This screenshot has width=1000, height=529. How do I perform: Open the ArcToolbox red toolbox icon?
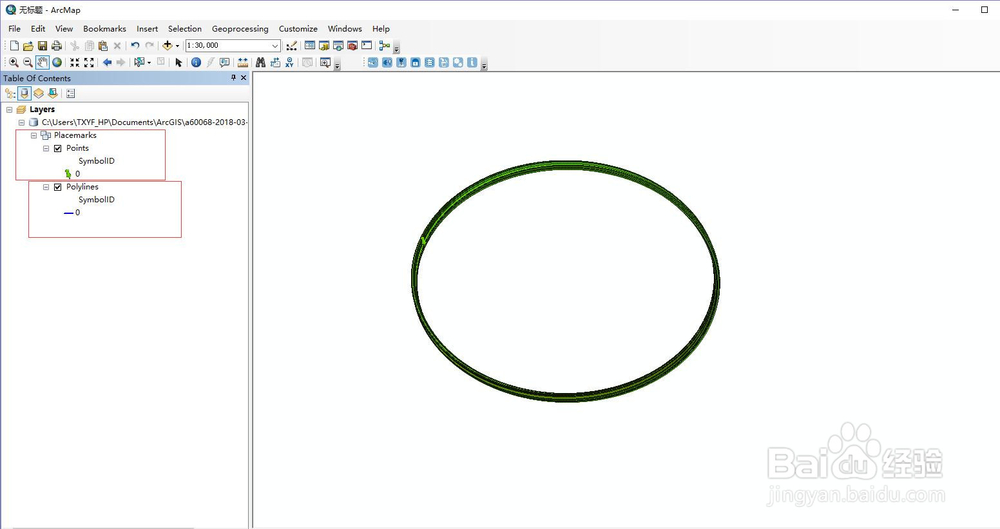(x=352, y=46)
